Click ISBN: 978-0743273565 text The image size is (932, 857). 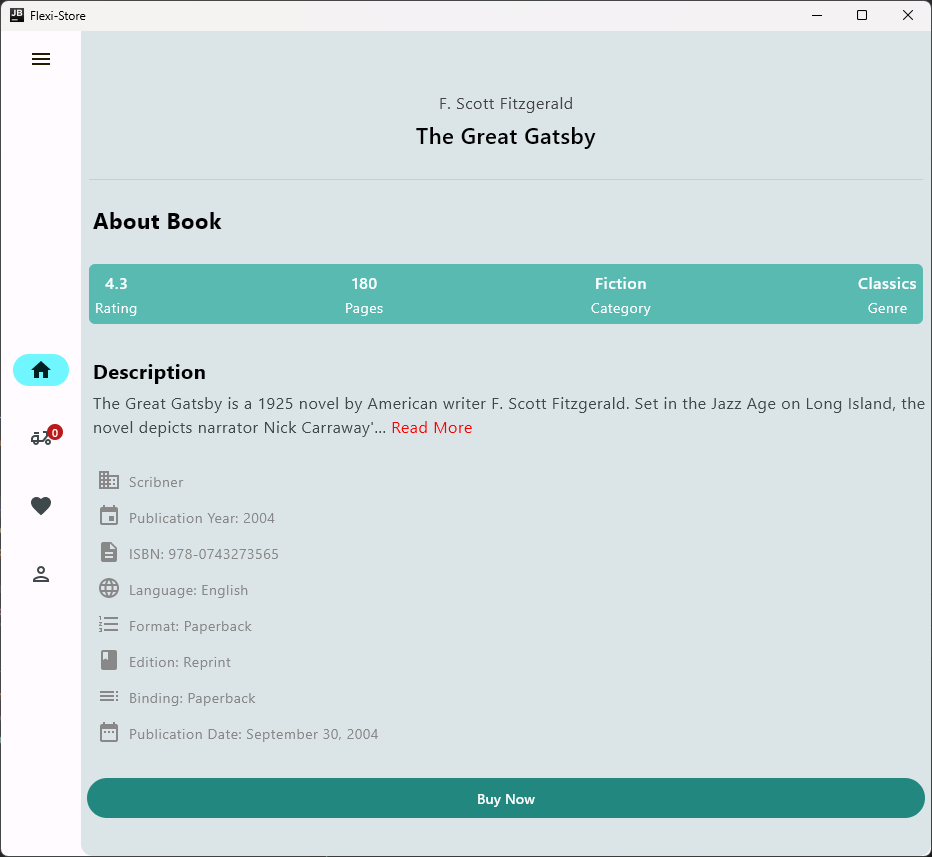204,554
